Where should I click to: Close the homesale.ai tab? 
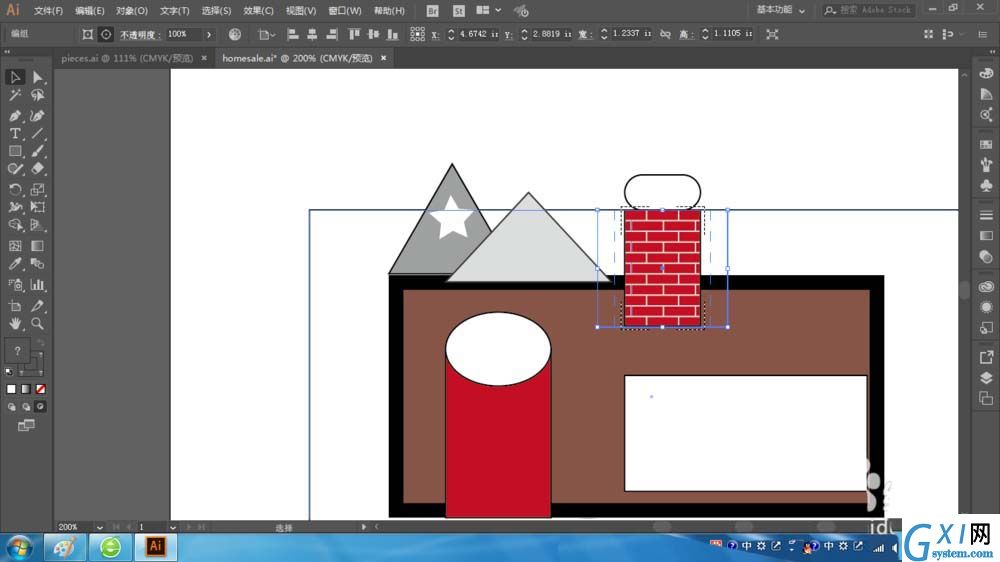383,58
